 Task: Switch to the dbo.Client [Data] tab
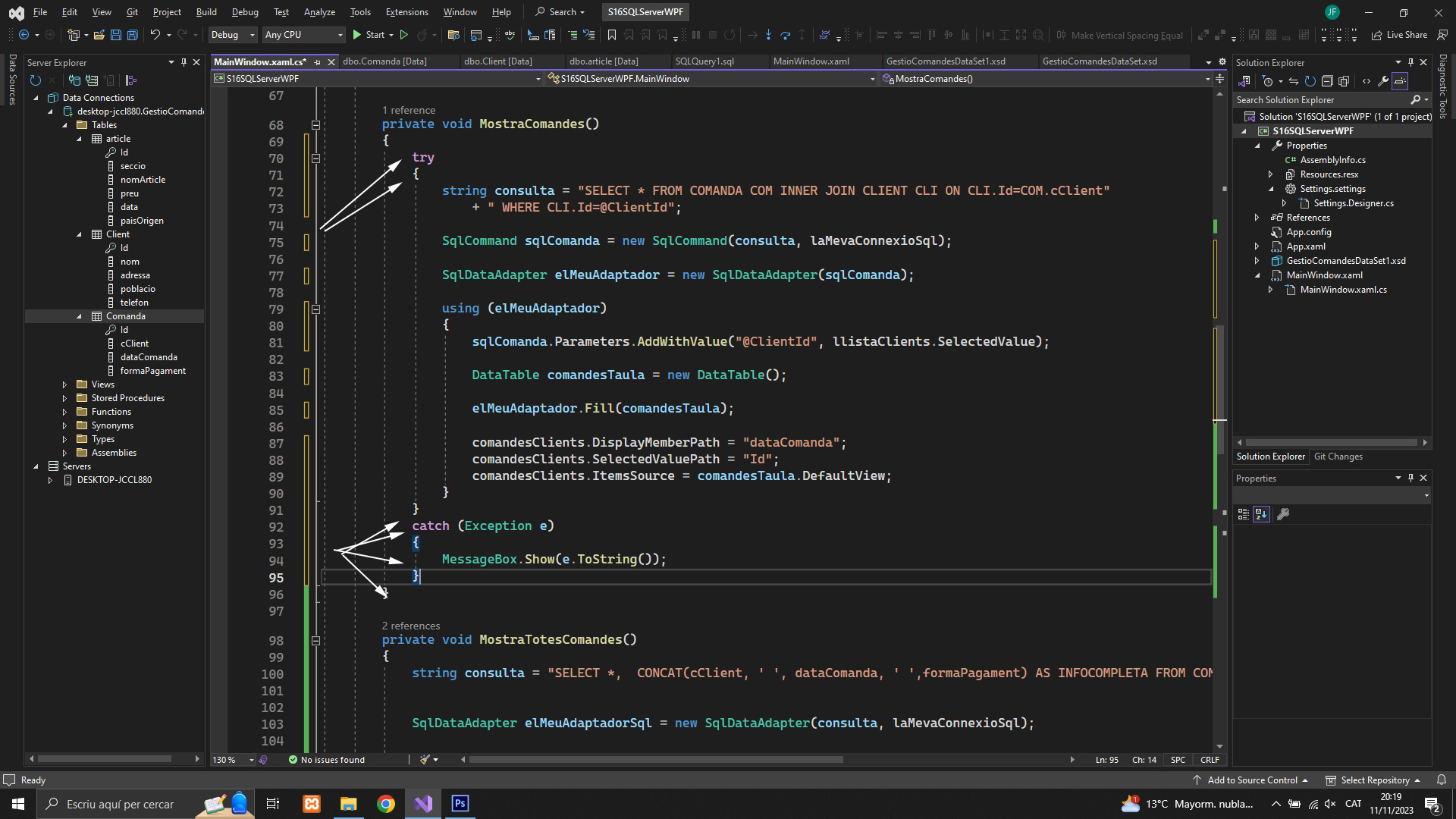pos(497,61)
